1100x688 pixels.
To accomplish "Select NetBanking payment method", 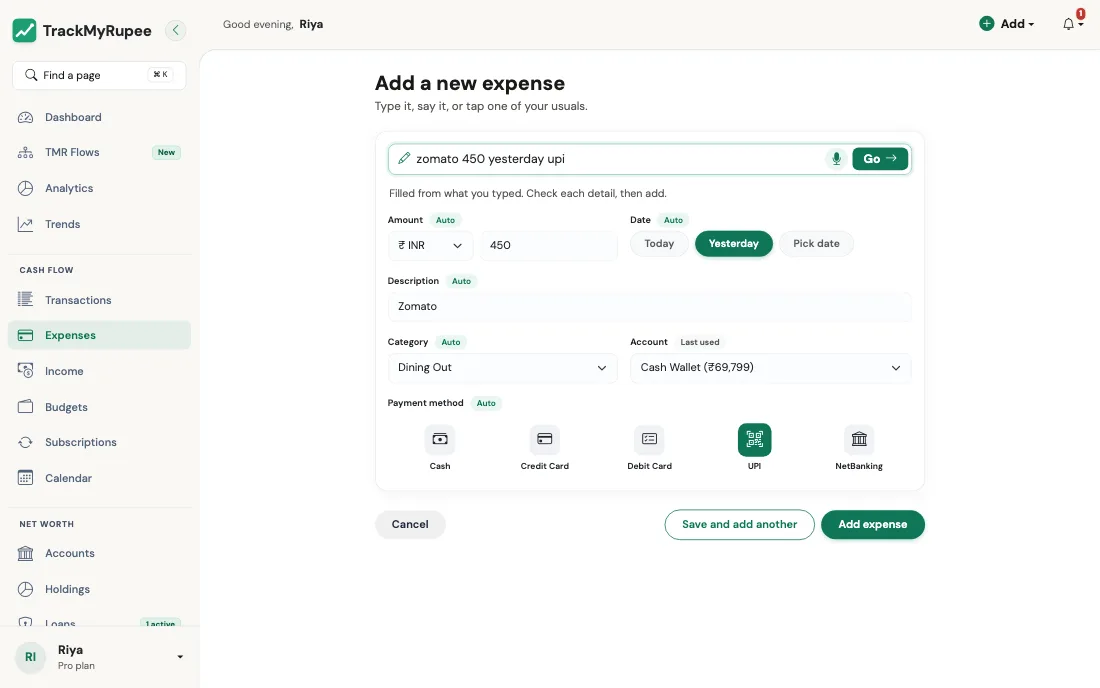I will pos(859,447).
